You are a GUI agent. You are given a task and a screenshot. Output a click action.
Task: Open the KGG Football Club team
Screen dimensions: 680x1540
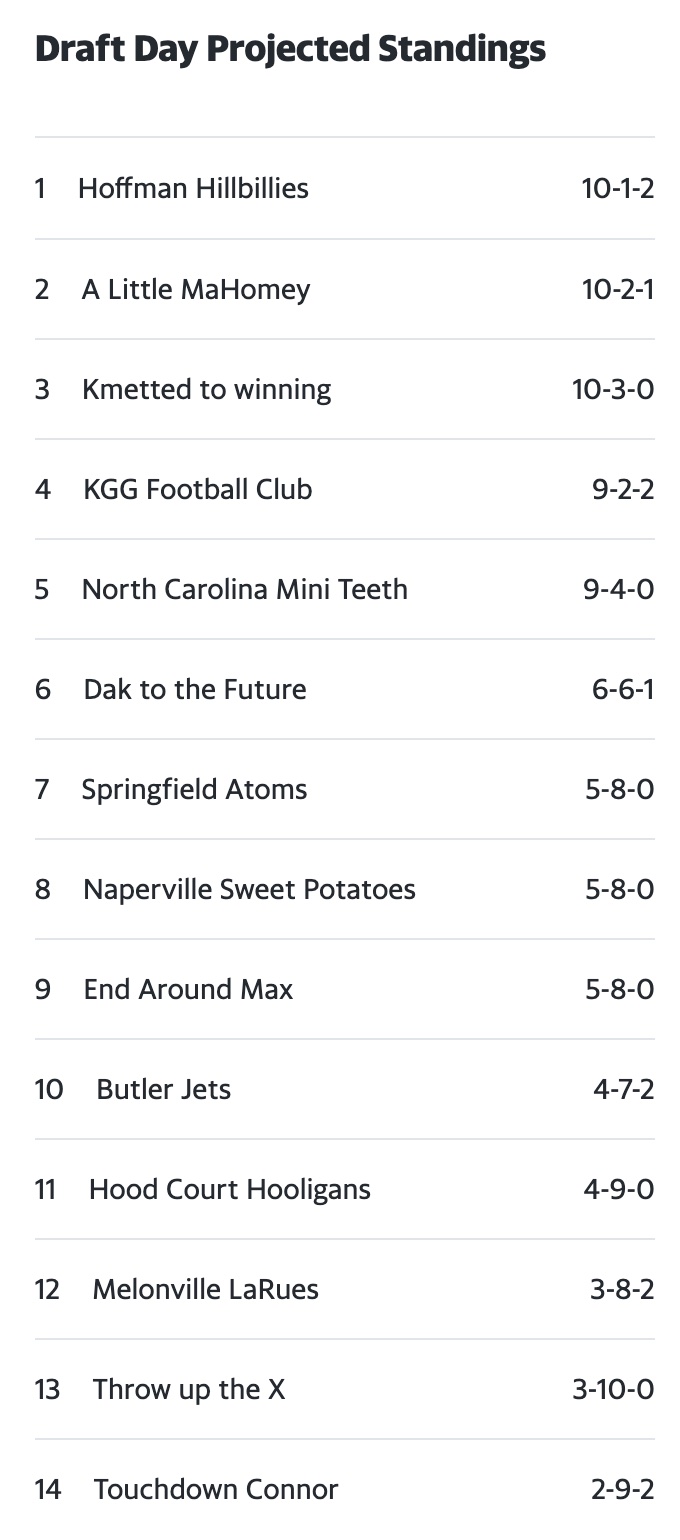point(198,489)
